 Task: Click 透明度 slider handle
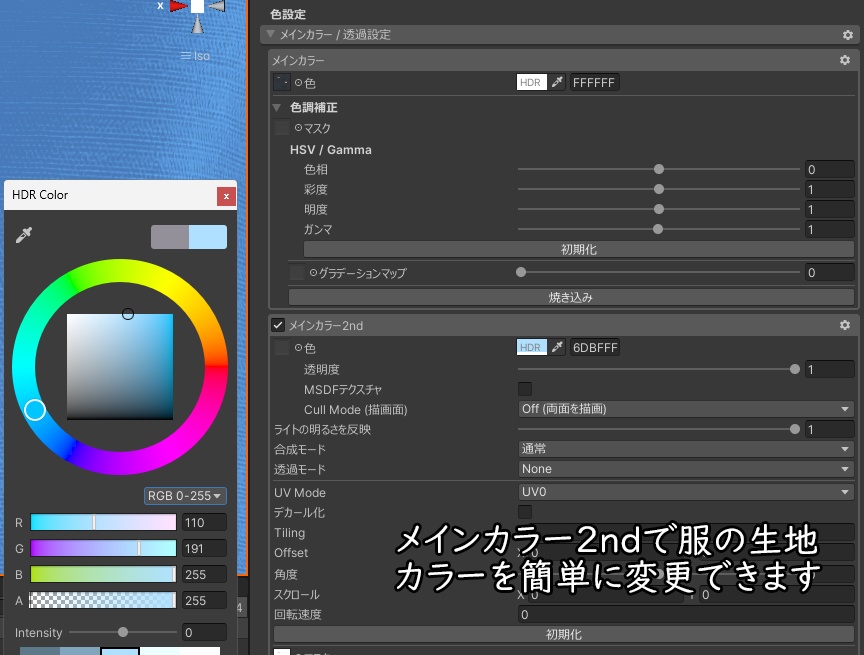795,369
